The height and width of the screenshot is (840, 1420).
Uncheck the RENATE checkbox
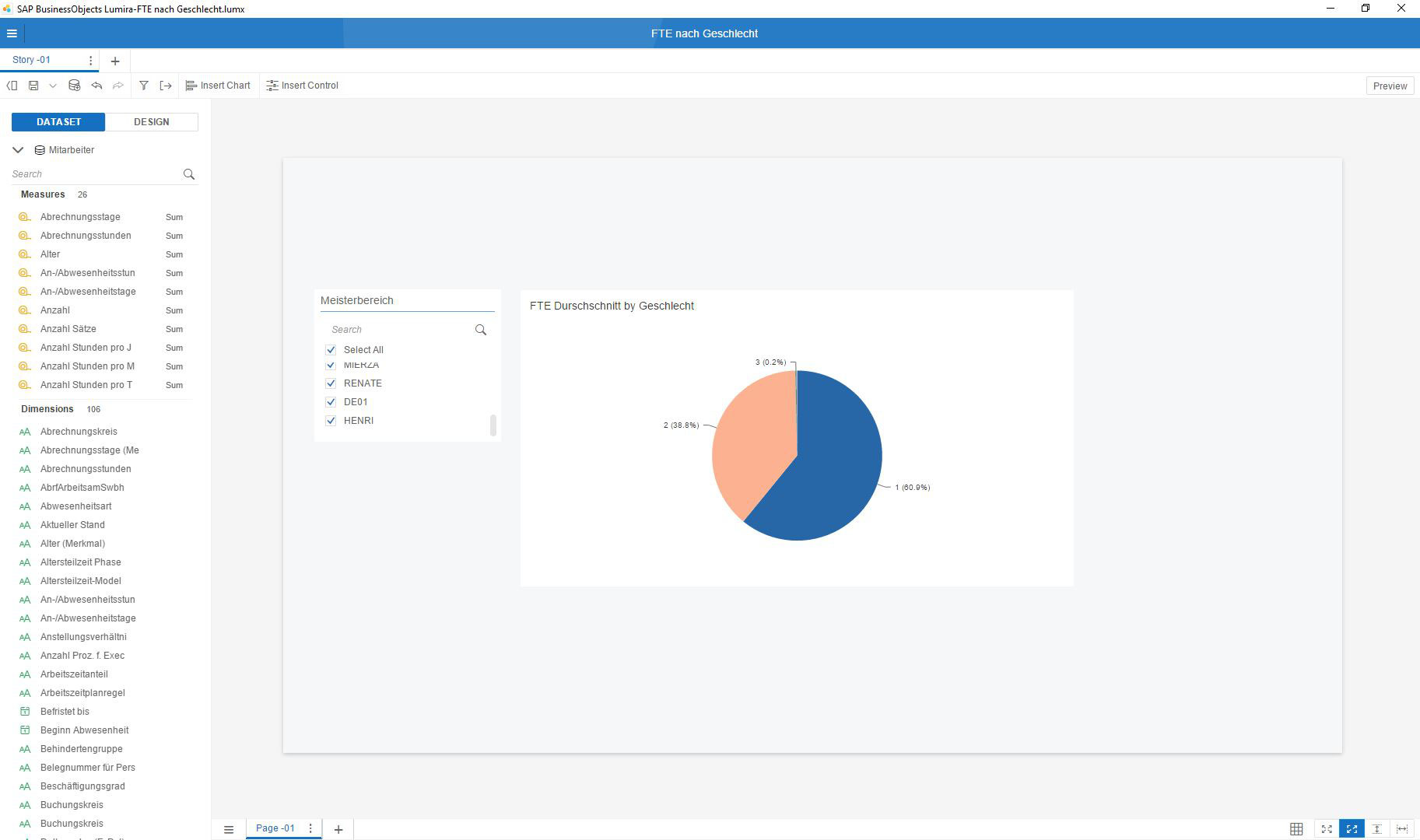pos(331,383)
